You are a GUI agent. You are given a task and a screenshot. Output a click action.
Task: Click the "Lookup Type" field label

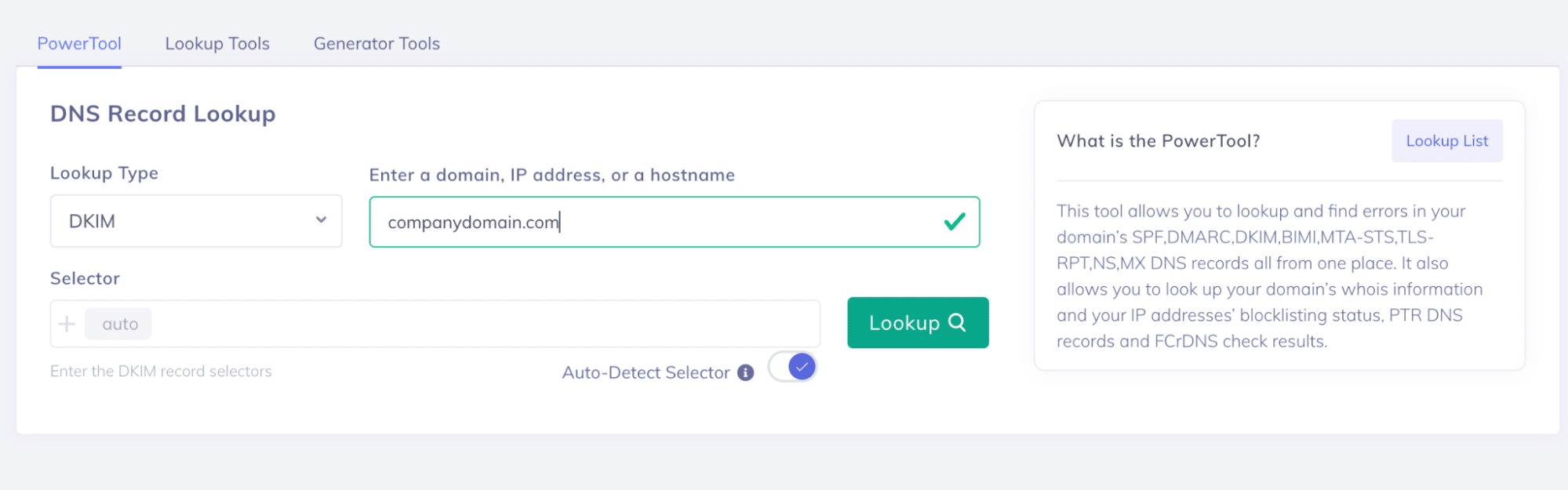pos(104,173)
